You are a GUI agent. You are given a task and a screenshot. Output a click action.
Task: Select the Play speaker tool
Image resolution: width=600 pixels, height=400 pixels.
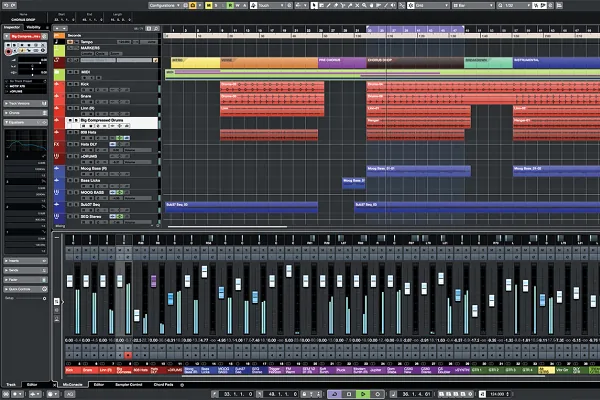393,5
